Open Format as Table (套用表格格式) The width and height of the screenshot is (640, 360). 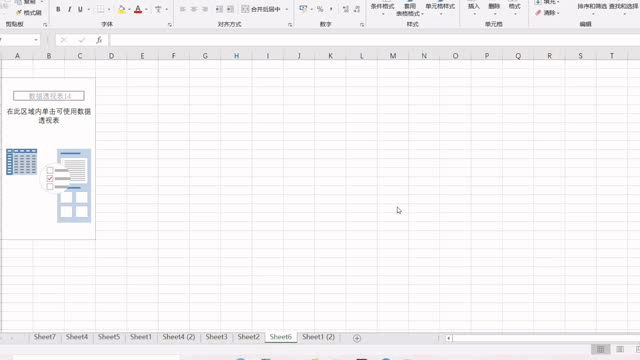point(409,8)
